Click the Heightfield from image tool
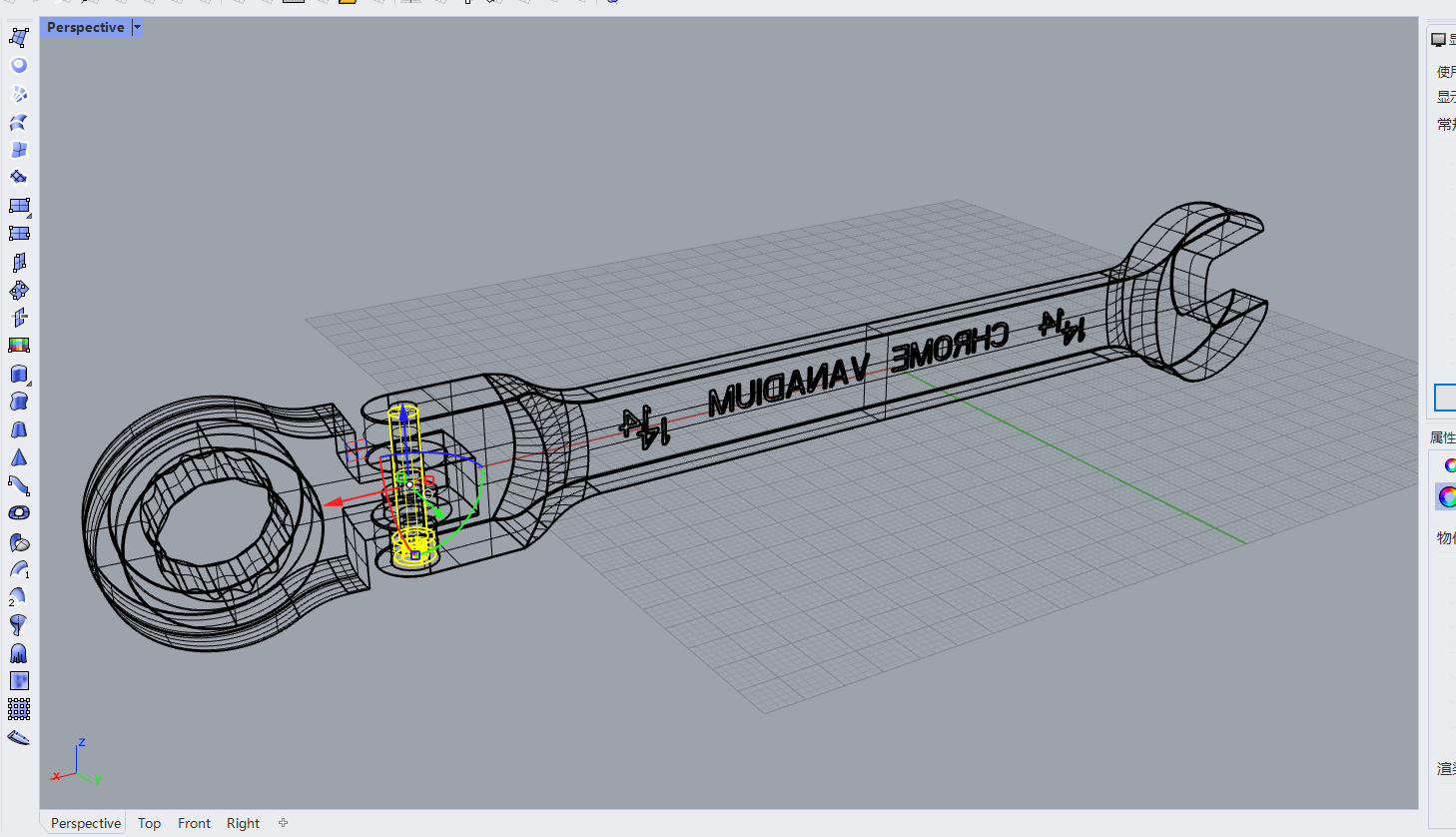The image size is (1456, 837). coord(18,681)
